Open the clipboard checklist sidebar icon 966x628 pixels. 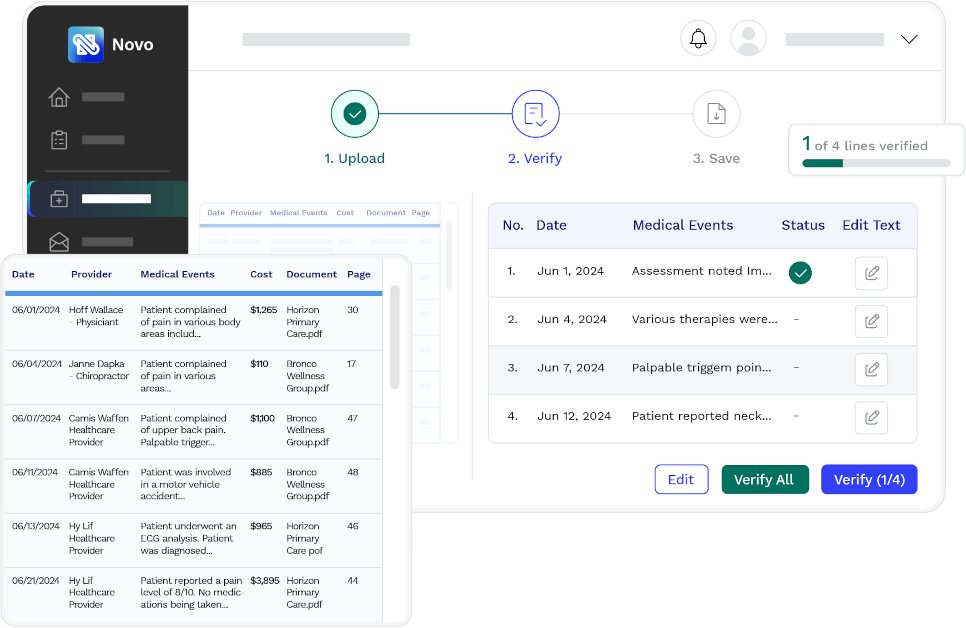click(x=59, y=140)
